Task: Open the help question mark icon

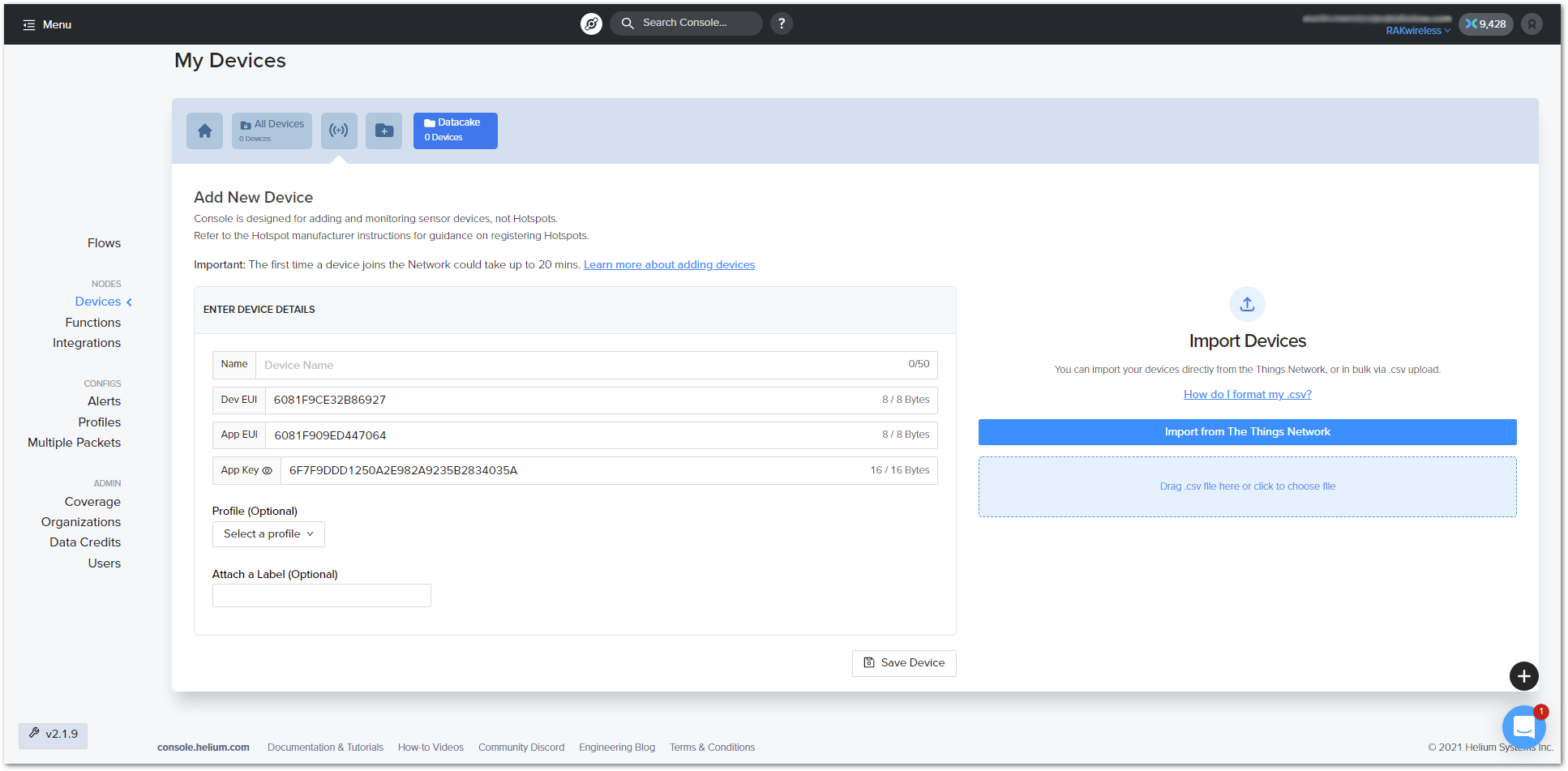Action: pyautogui.click(x=782, y=24)
